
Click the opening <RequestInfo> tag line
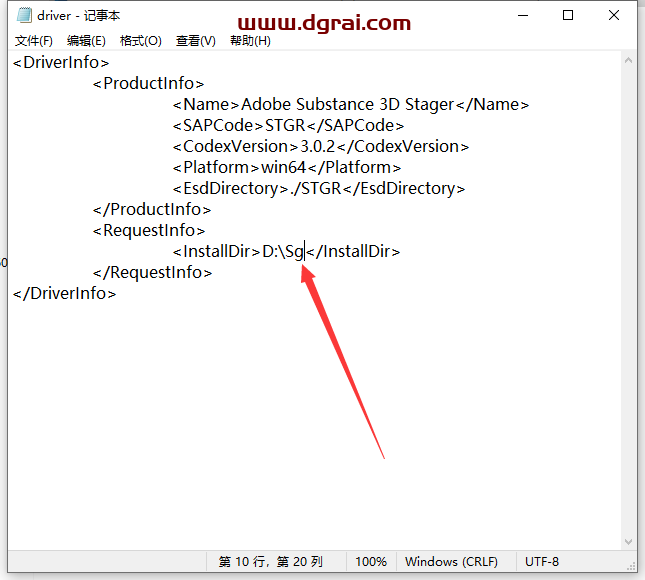(149, 230)
